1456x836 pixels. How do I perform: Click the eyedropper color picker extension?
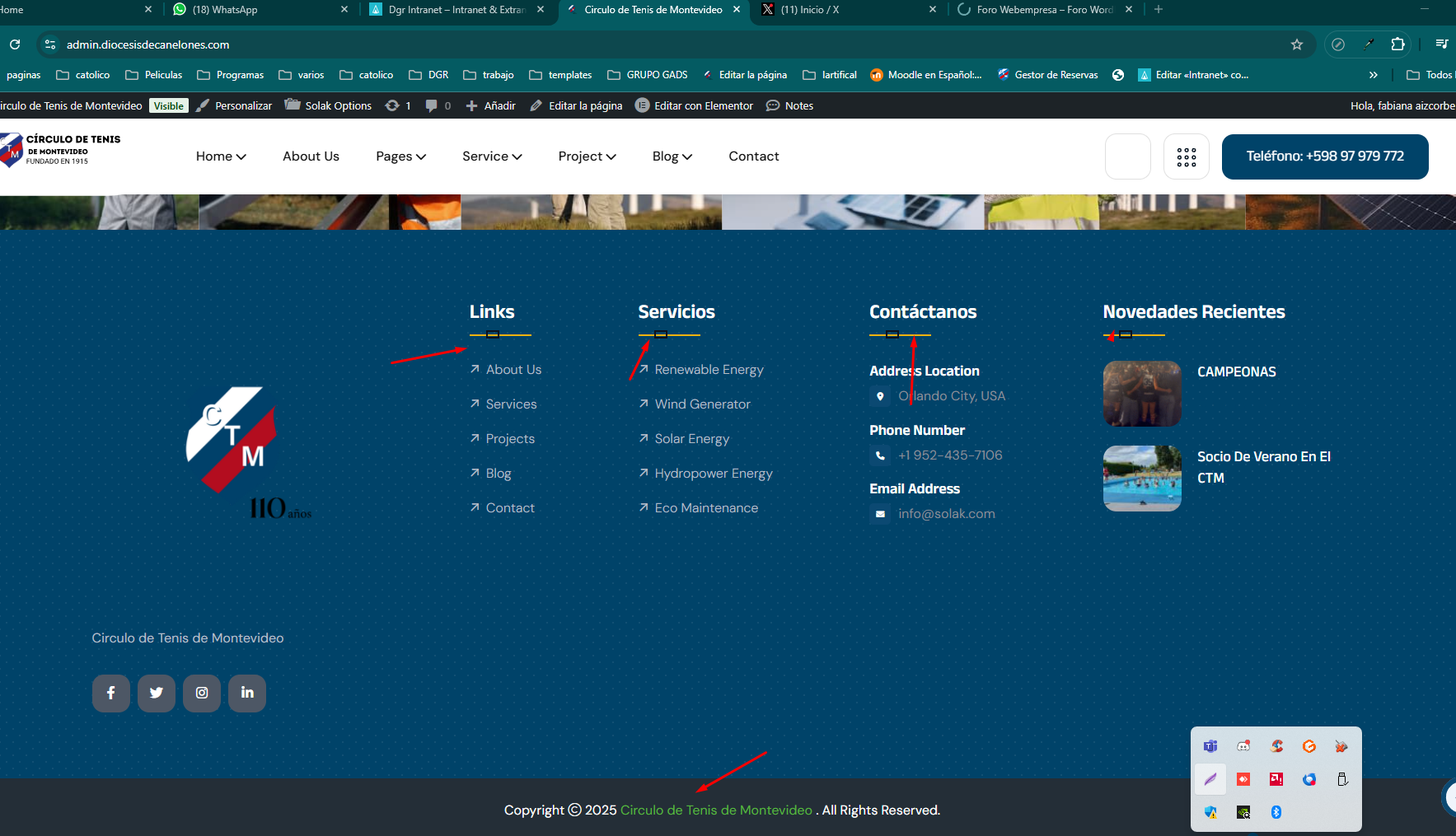click(1369, 44)
